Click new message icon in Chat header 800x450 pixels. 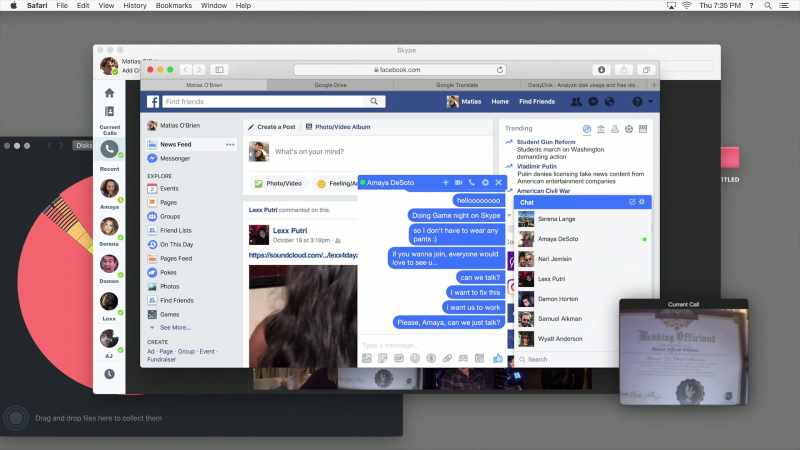click(x=632, y=202)
